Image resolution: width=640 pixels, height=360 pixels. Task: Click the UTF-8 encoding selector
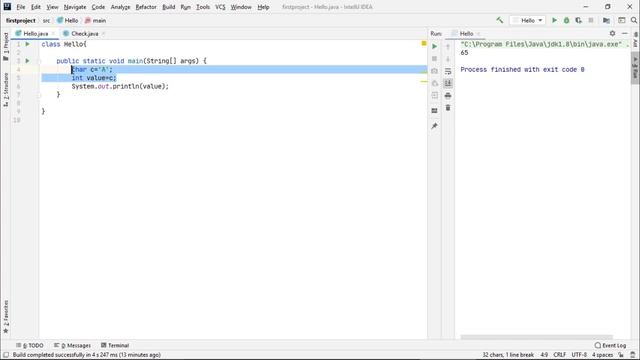coord(579,355)
